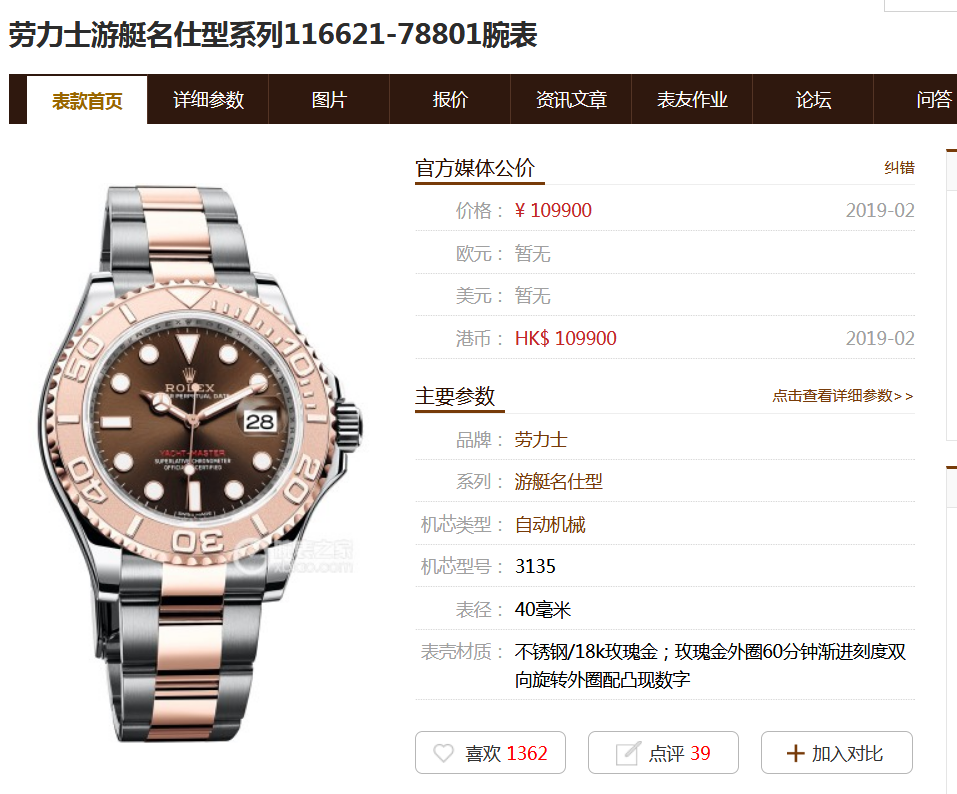
Task: Switch to the 图片 tab
Action: coord(329,99)
